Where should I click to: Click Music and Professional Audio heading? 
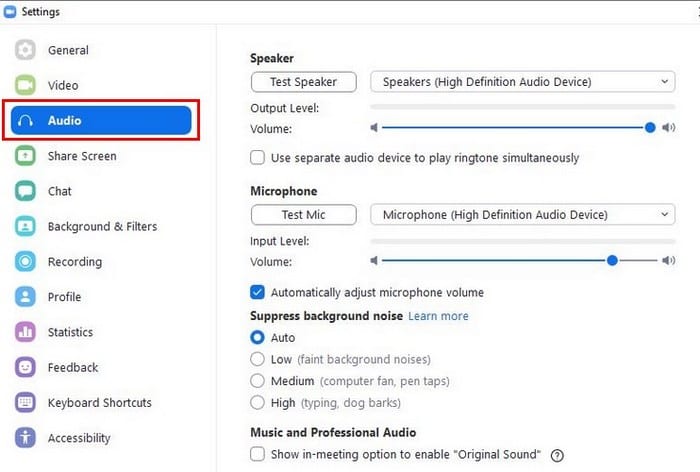point(333,432)
